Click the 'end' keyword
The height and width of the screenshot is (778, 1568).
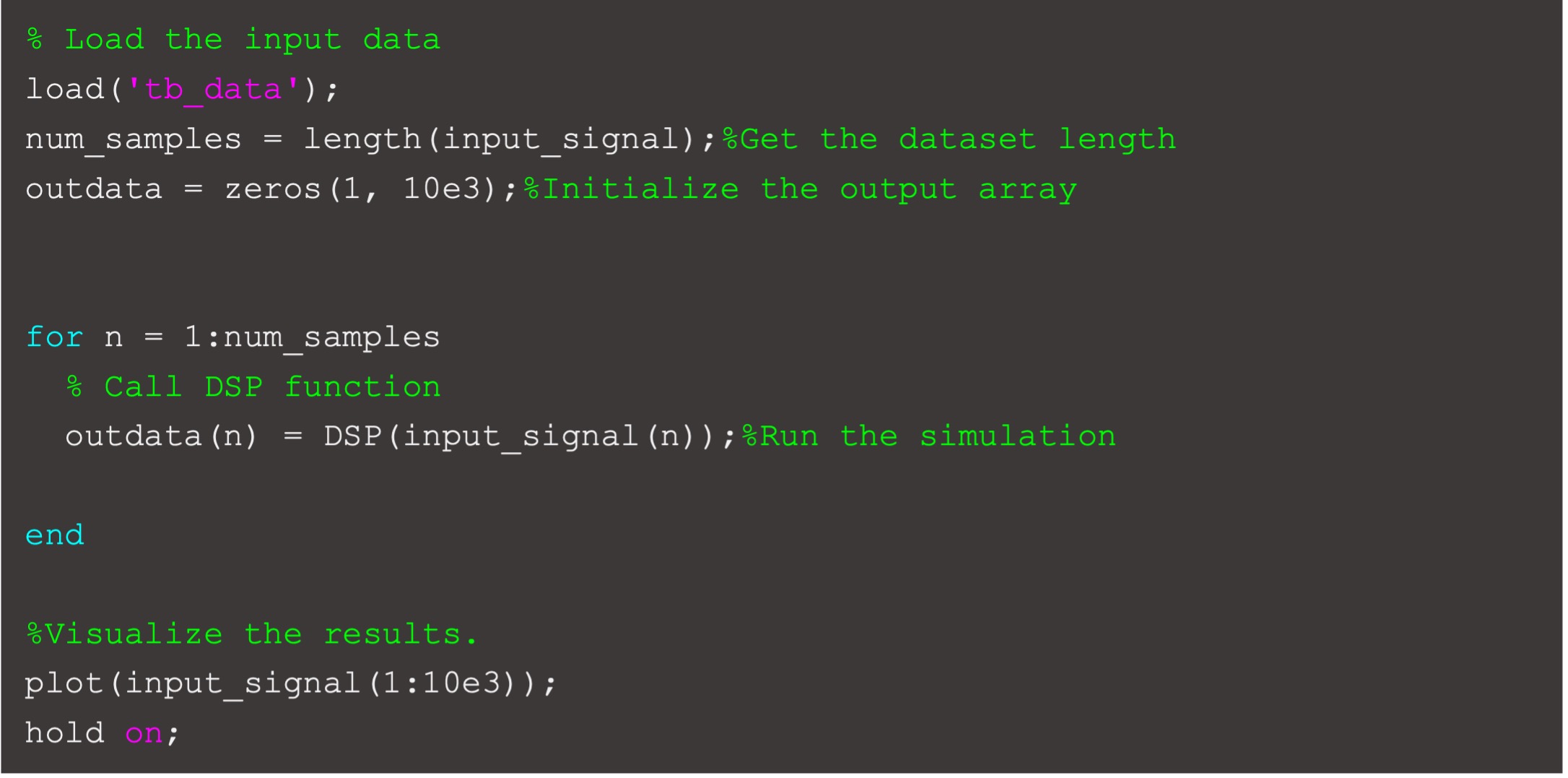tap(54, 535)
